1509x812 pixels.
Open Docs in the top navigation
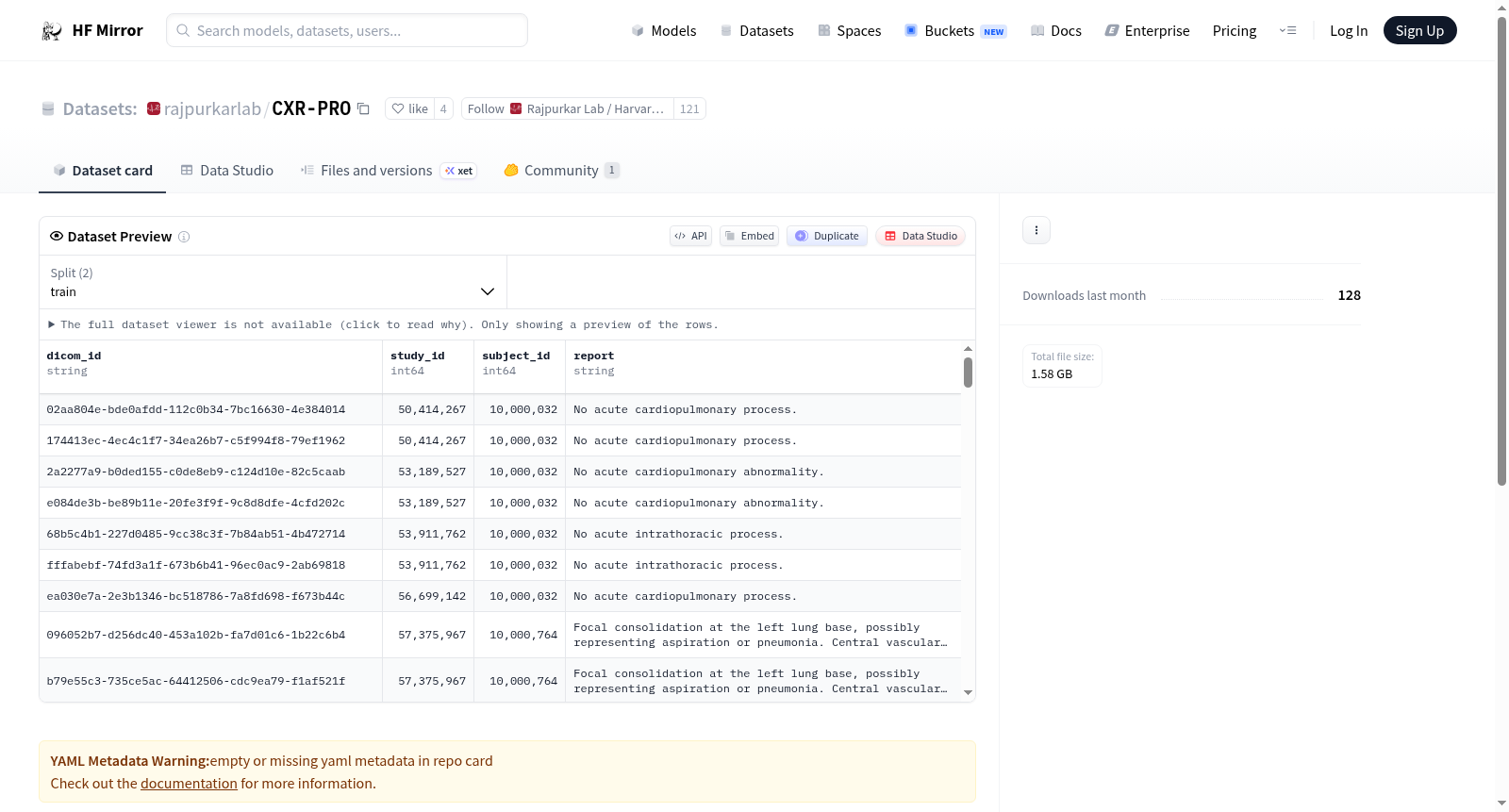tap(1055, 30)
